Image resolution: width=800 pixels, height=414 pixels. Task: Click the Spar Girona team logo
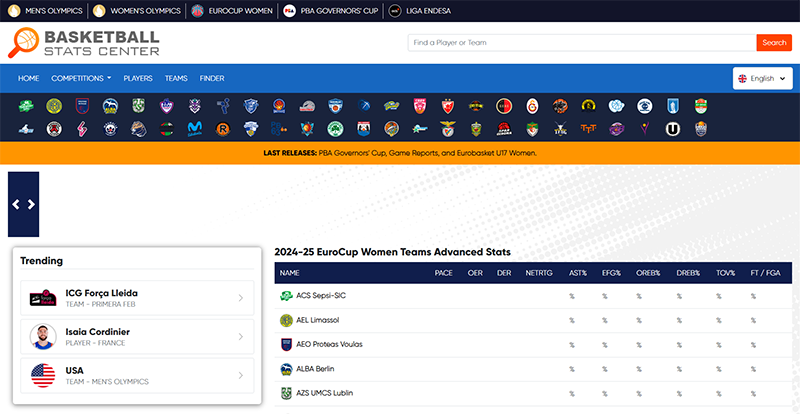[x=504, y=129]
